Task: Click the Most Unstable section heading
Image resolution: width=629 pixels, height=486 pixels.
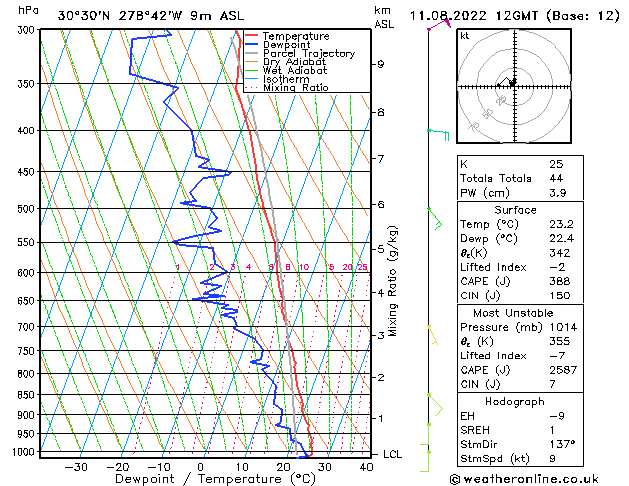Action: pos(513,313)
